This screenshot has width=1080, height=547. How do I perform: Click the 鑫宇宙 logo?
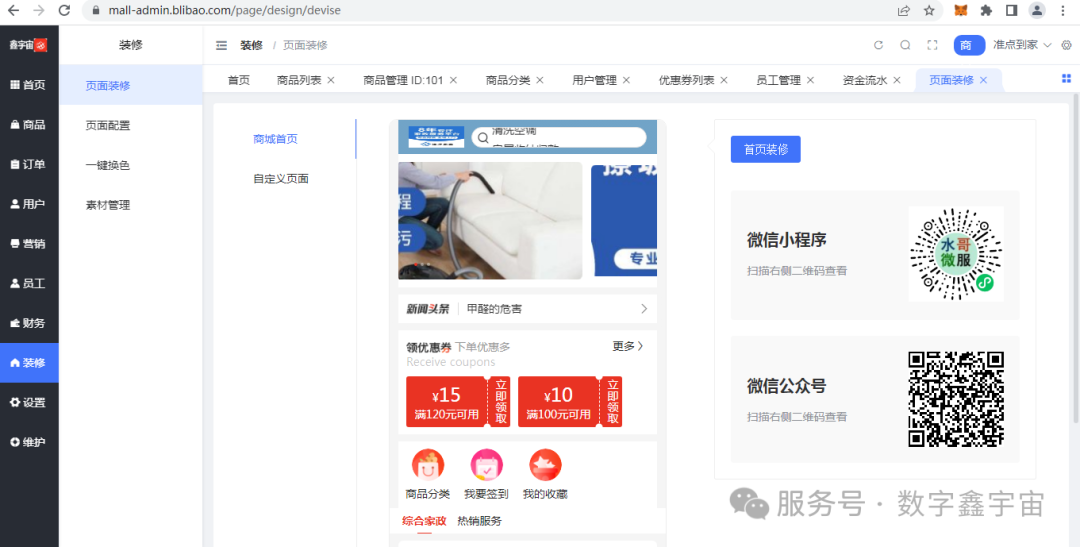(x=28, y=45)
